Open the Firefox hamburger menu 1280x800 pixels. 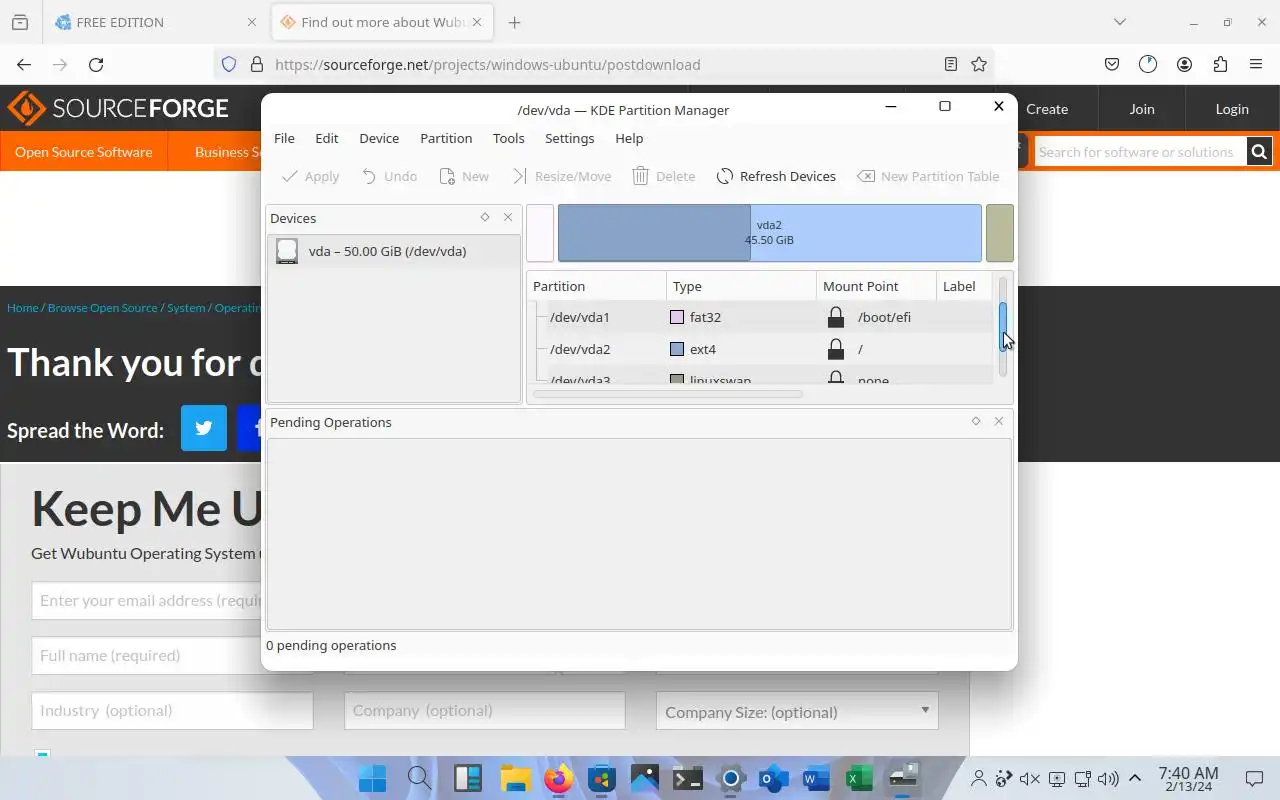(1256, 64)
